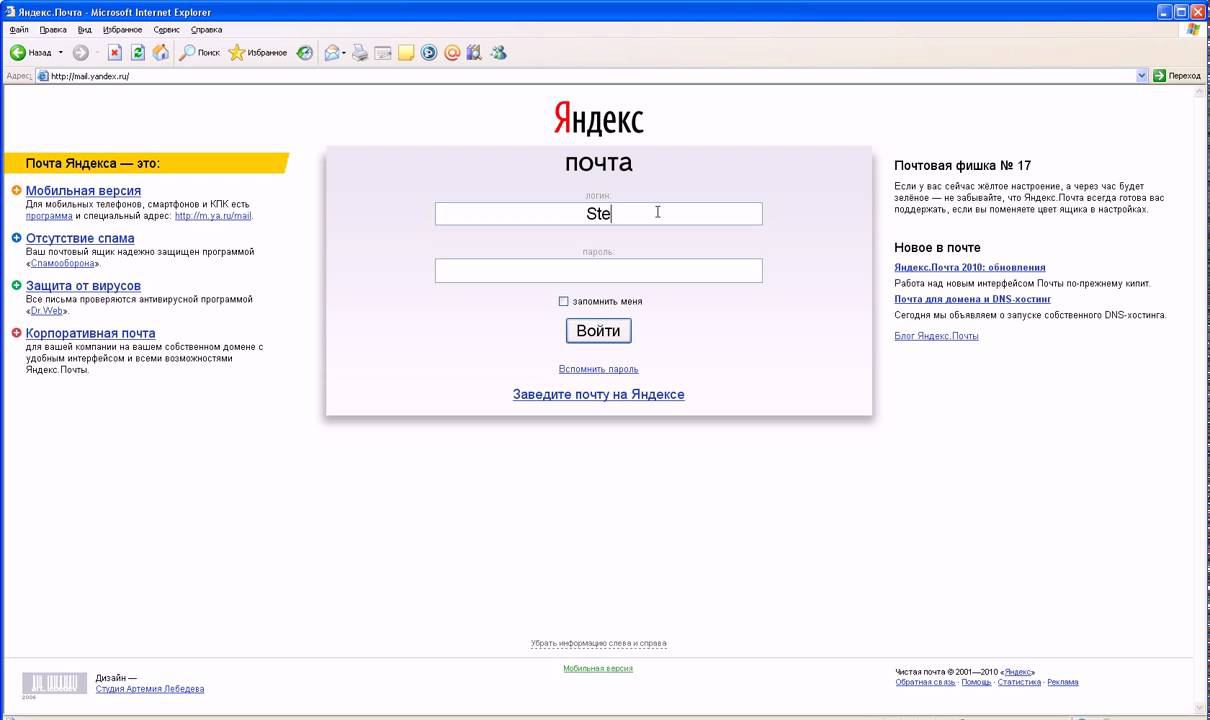Open the Избранное menu in menu bar

[x=123, y=30]
